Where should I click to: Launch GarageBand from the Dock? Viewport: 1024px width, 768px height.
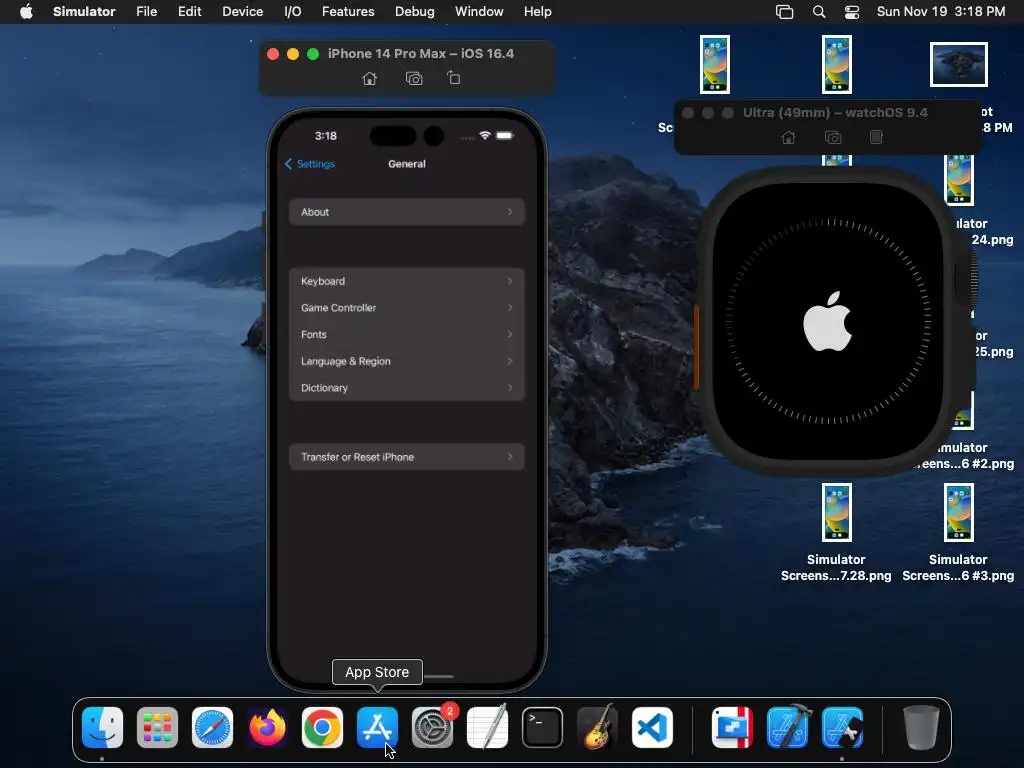coord(597,727)
